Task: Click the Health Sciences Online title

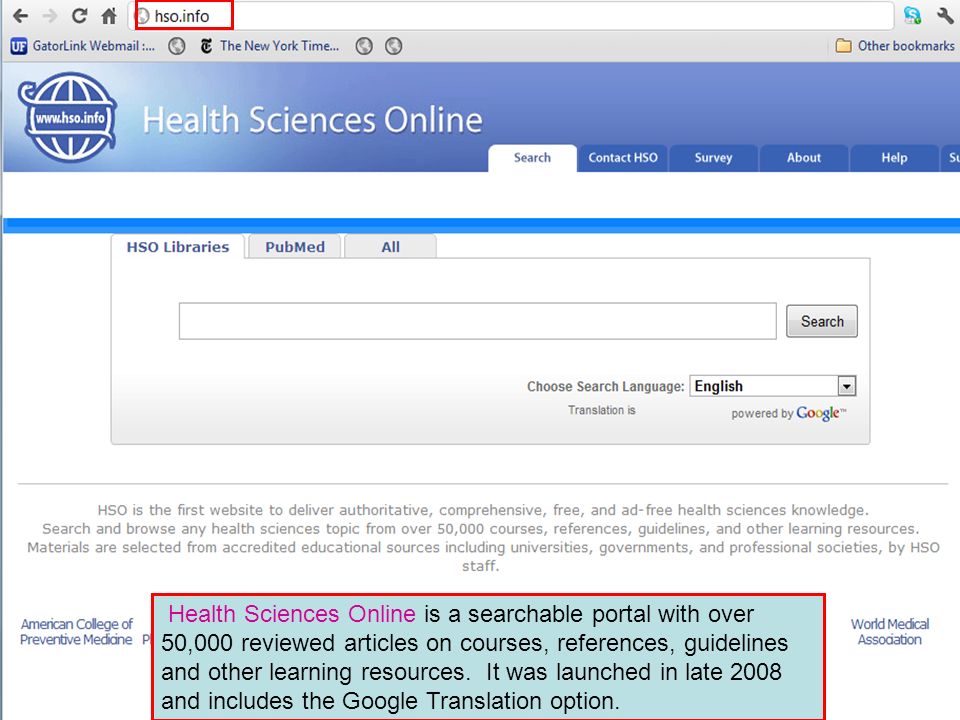Action: (x=312, y=119)
